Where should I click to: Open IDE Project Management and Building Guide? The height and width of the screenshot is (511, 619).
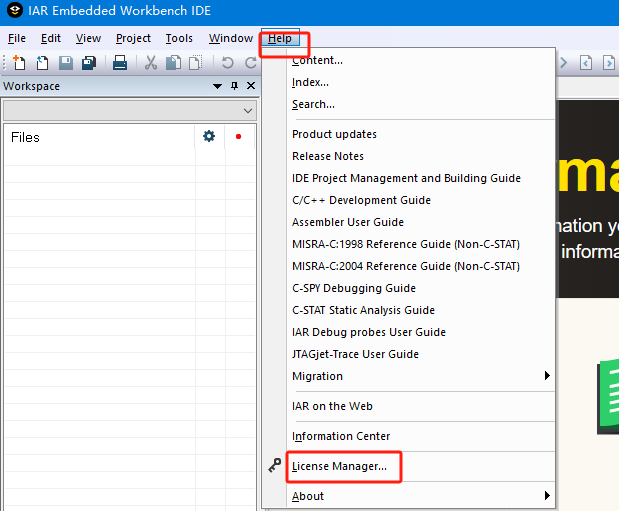409,178
